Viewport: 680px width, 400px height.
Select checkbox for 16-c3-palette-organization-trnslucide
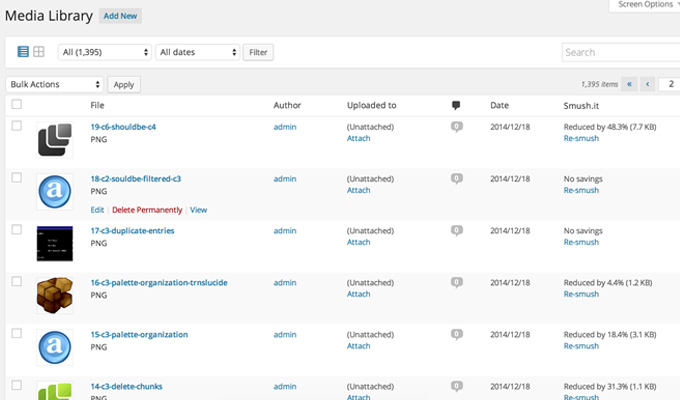16,282
